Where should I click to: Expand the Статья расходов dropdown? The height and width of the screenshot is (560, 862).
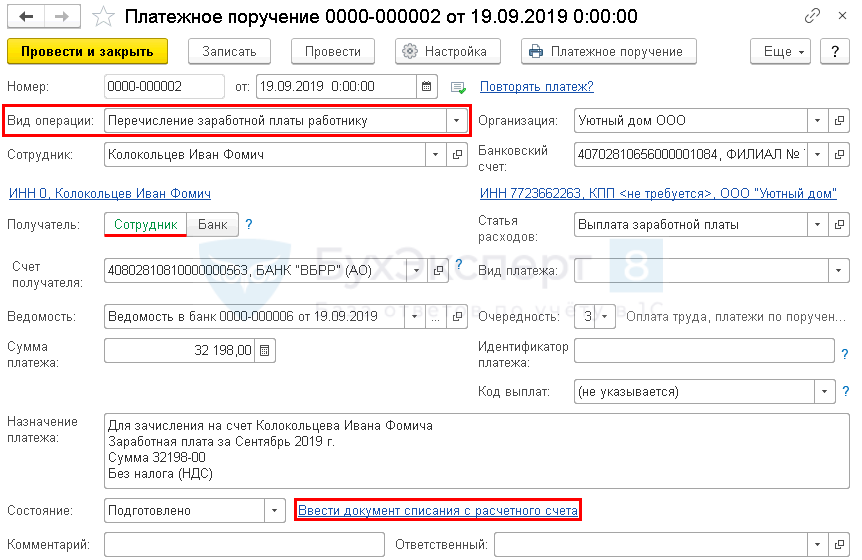[817, 224]
